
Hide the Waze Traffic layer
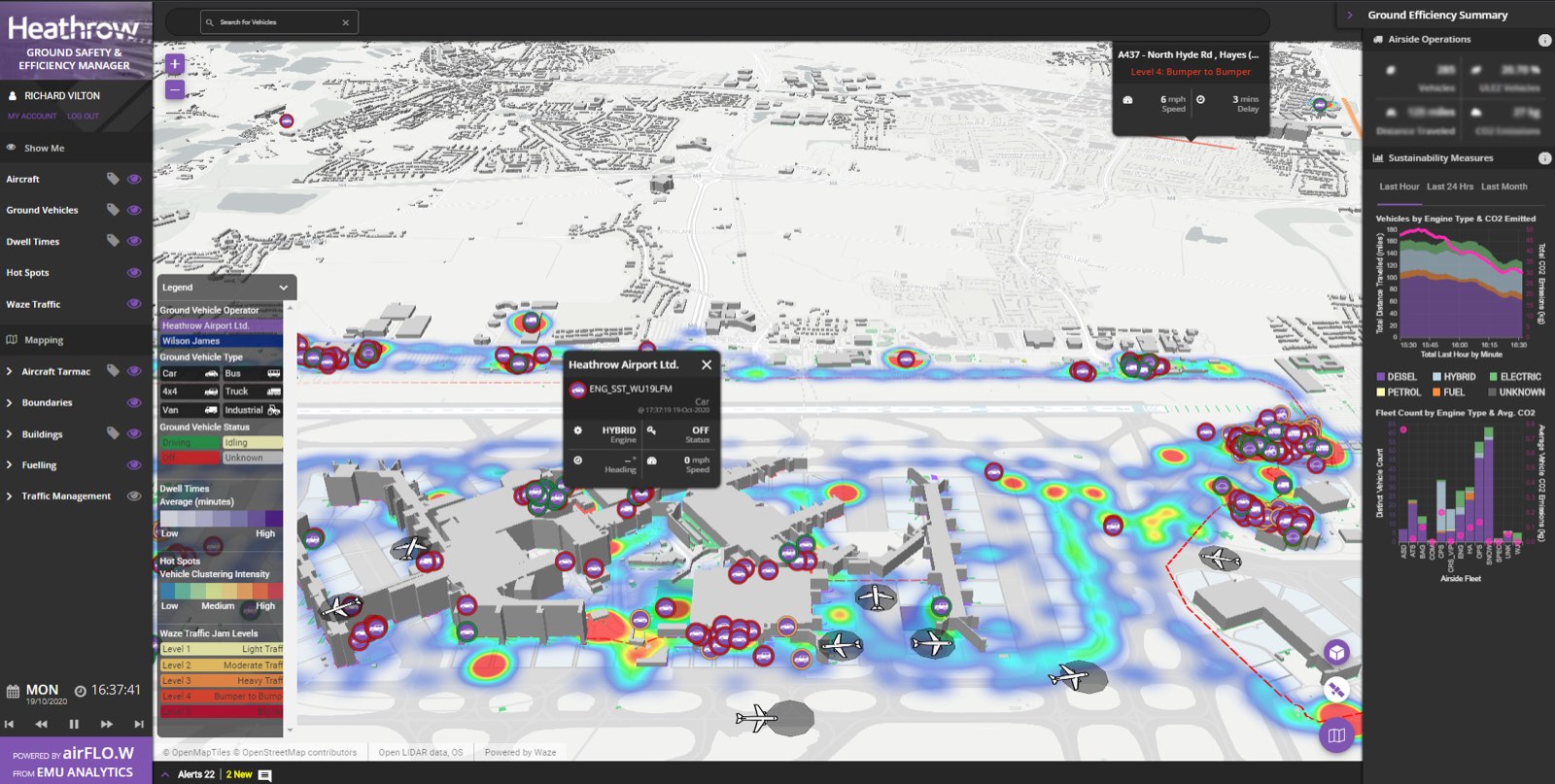(x=134, y=303)
